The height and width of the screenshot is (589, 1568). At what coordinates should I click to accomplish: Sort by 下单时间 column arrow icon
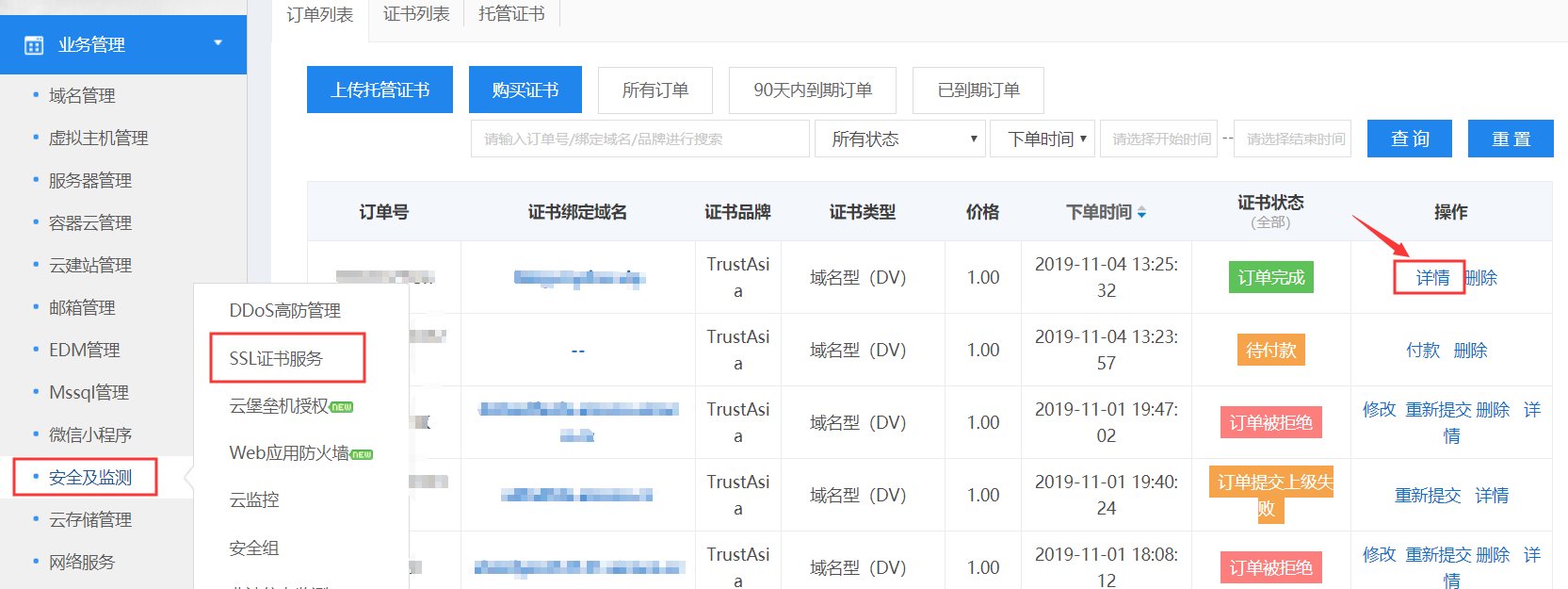click(x=1141, y=213)
